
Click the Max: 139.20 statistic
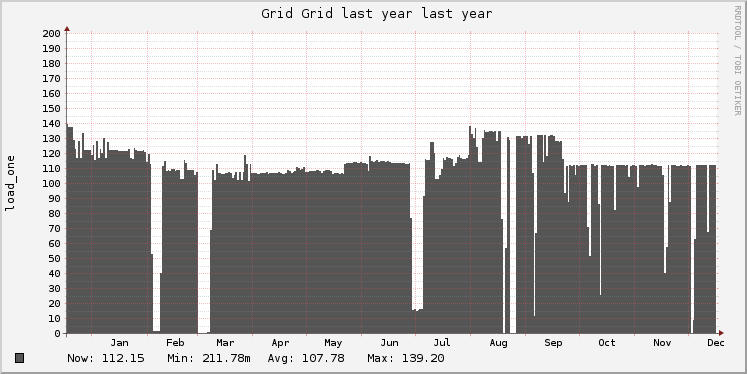405,358
